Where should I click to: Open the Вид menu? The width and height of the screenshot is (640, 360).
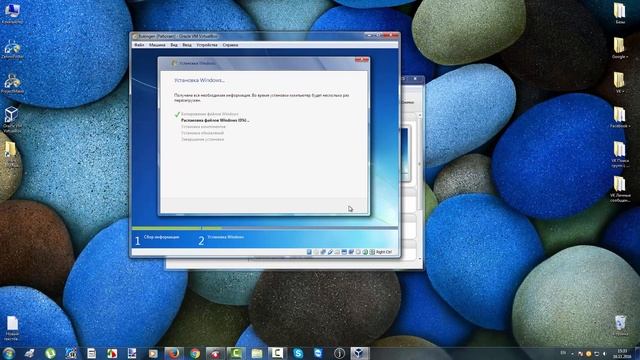click(x=174, y=45)
